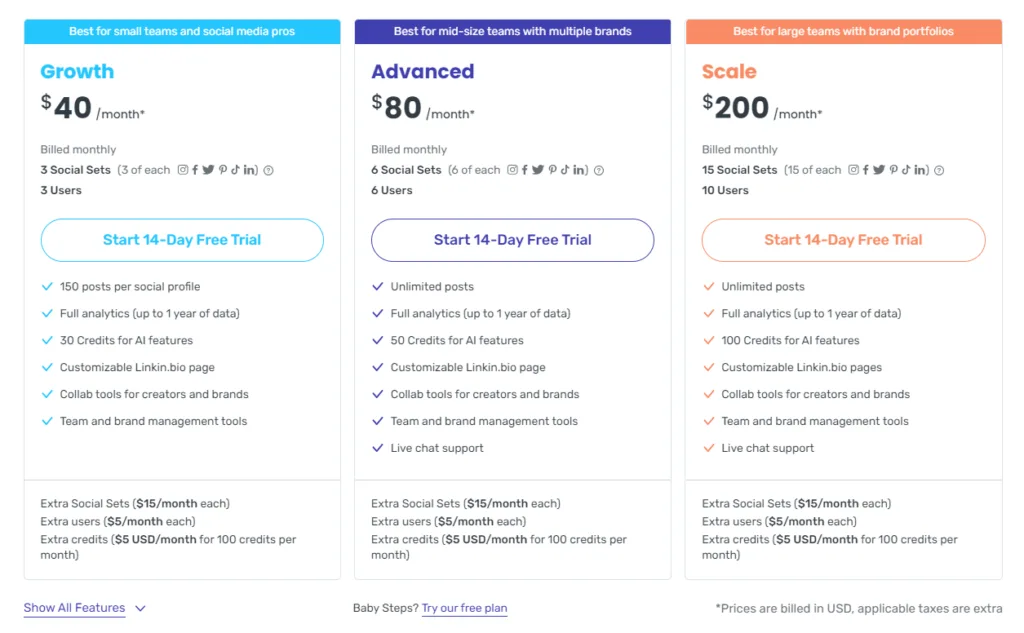Click the LinkedIn icon in Advanced plan

tap(579, 170)
